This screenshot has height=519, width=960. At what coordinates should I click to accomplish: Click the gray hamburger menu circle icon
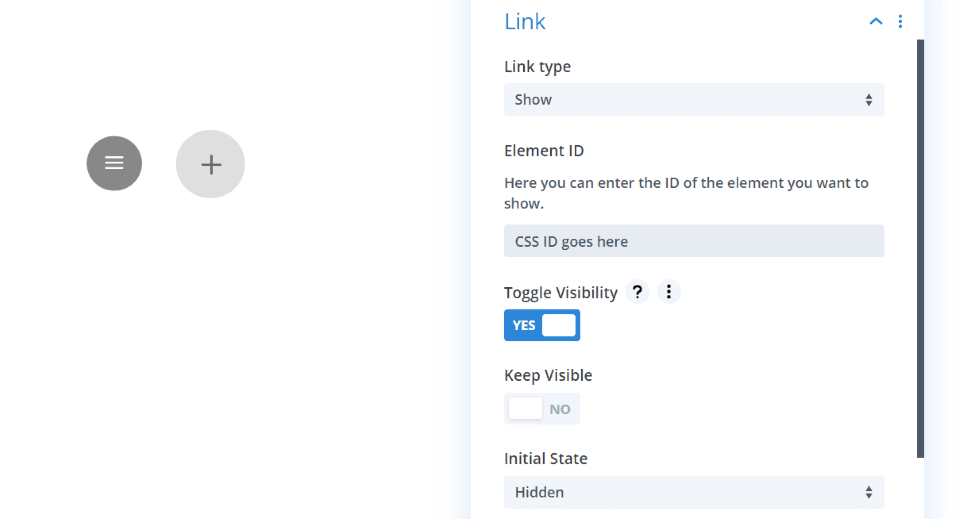(114, 163)
